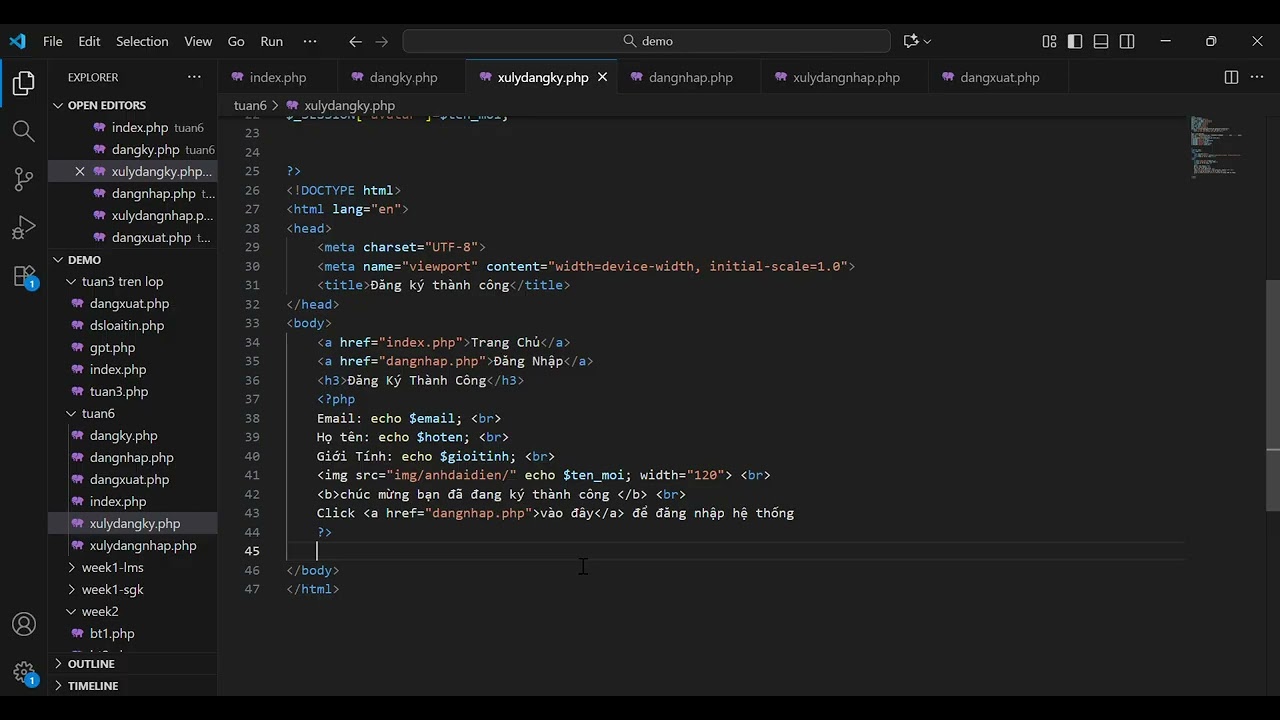Image resolution: width=1280 pixels, height=720 pixels.
Task: Open Customize Layout icon
Action: 1049,41
